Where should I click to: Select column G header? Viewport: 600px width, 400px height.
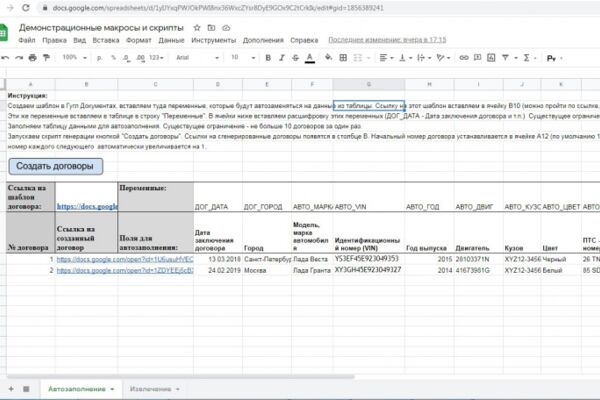click(x=368, y=84)
